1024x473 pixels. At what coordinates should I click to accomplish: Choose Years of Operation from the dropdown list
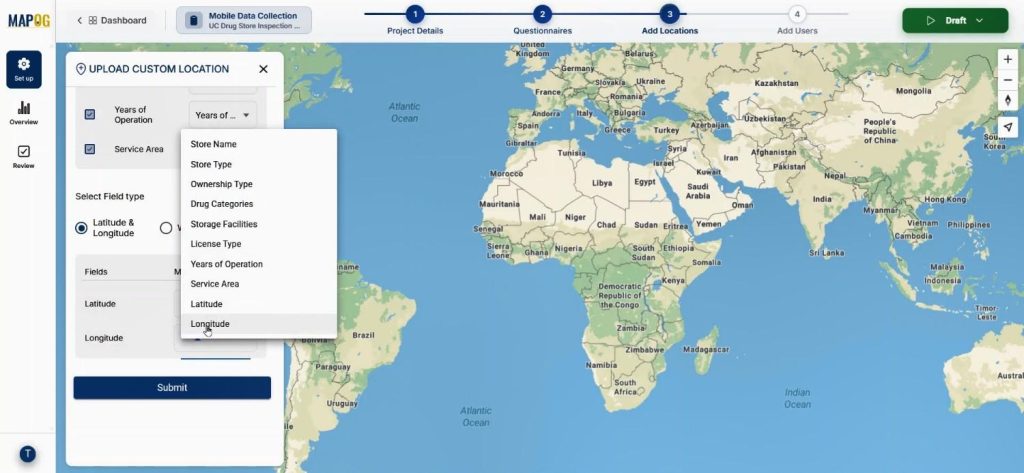point(259,264)
